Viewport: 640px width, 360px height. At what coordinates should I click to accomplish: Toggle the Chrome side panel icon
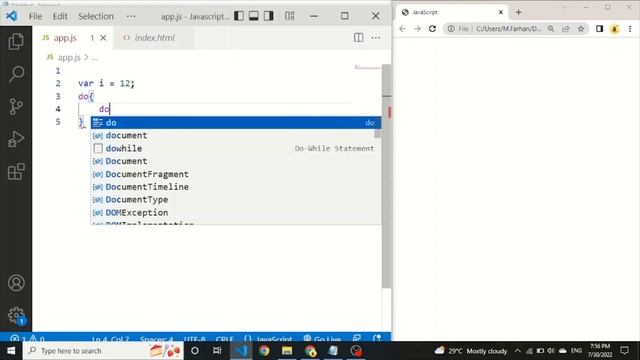[x=599, y=29]
